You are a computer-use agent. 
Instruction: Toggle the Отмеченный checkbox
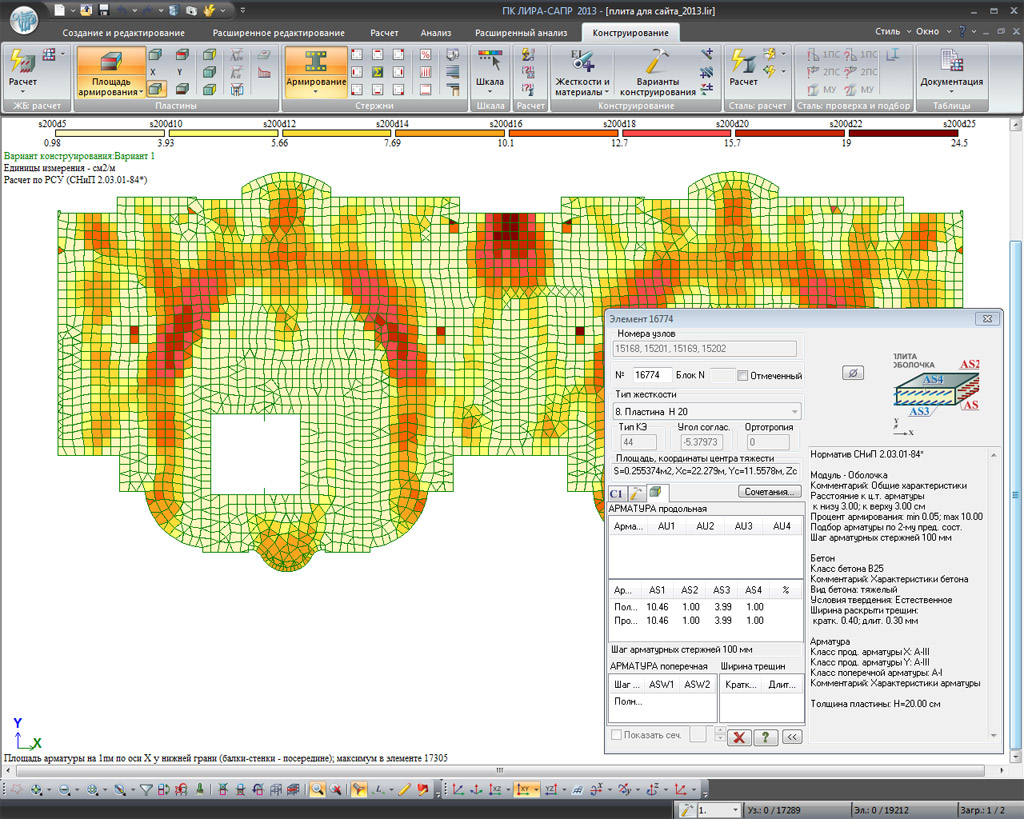(x=742, y=376)
